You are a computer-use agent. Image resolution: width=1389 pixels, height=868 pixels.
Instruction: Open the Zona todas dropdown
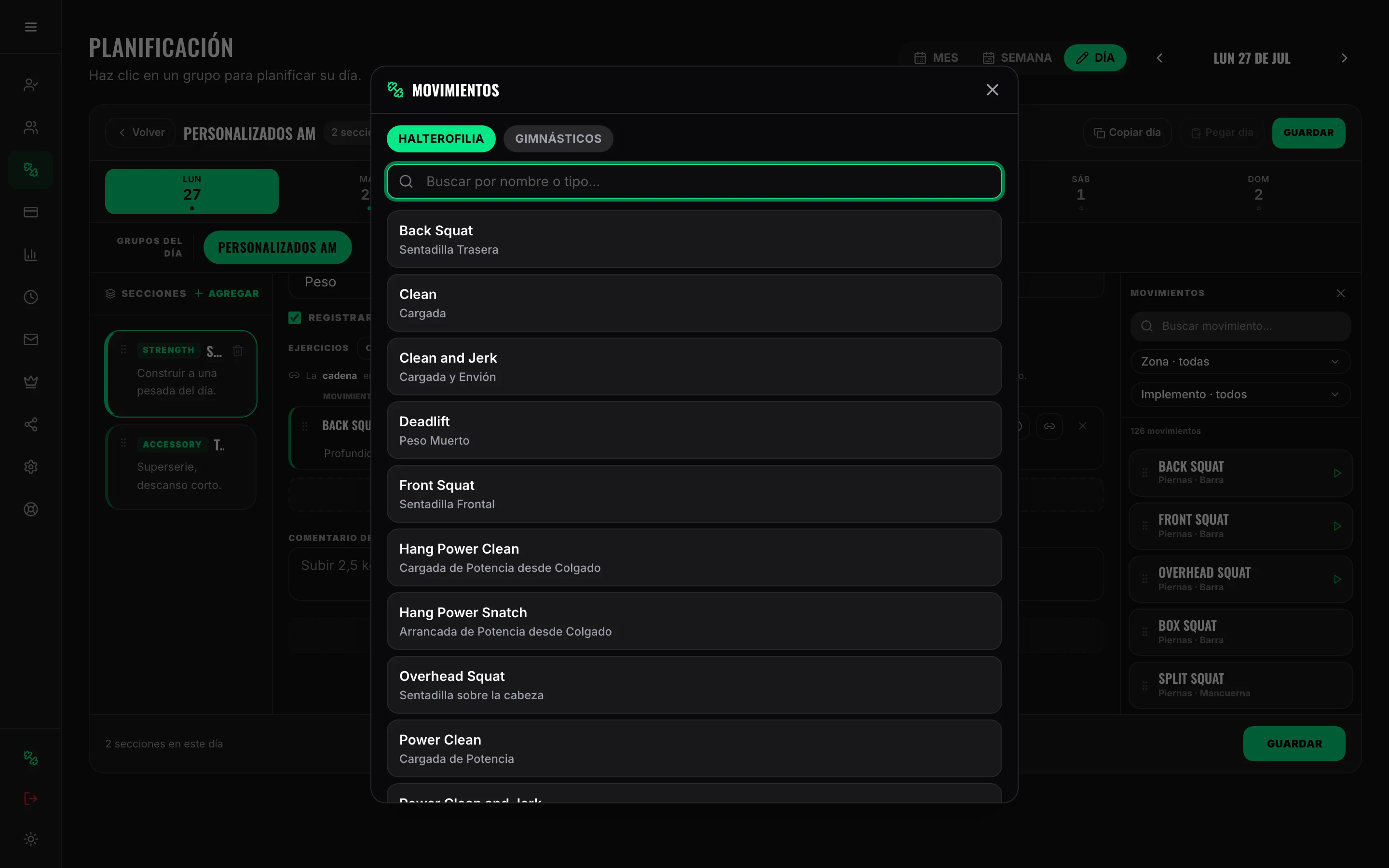(1240, 362)
